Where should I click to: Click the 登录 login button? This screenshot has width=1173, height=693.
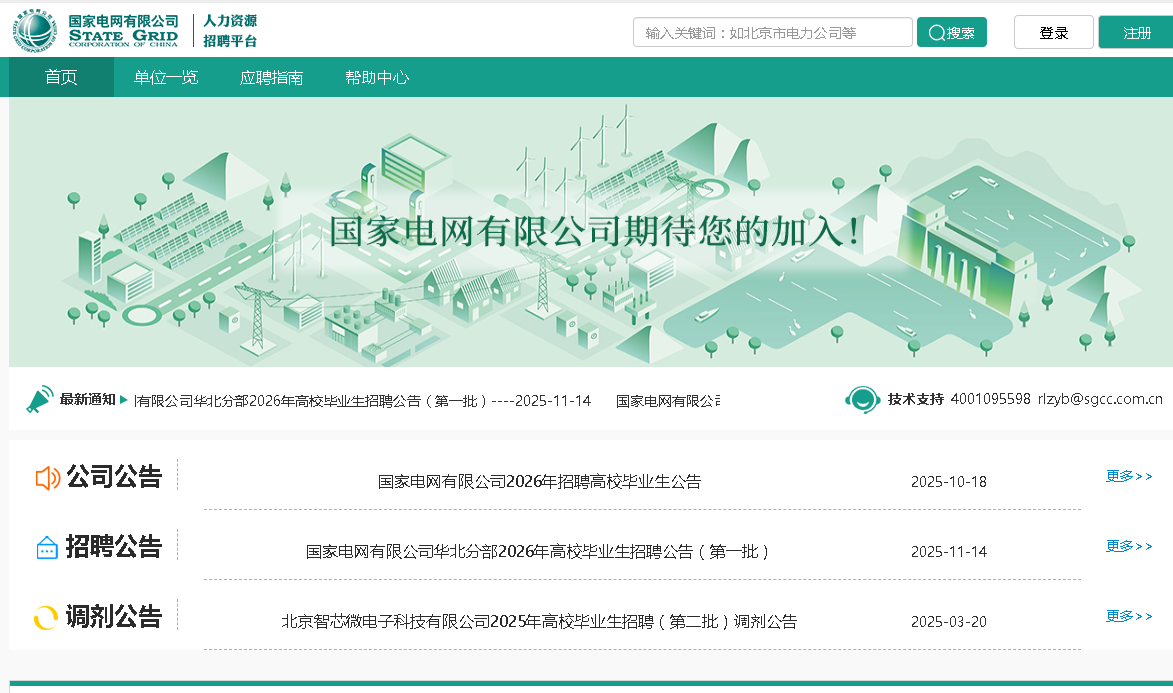(1053, 32)
